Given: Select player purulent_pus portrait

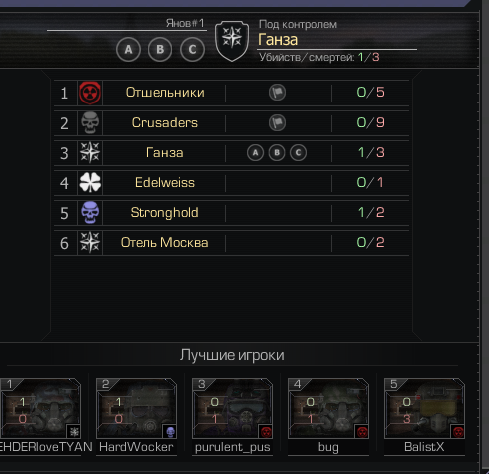Looking at the screenshot, I should click(232, 408).
